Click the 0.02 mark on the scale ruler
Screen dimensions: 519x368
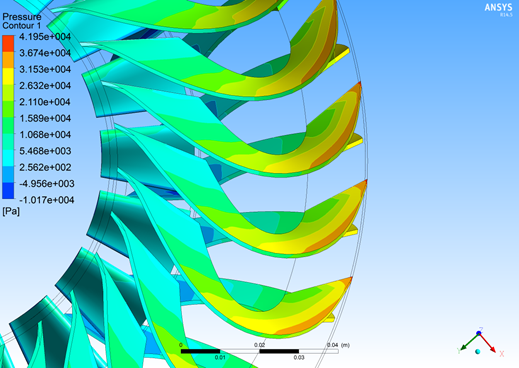tap(259, 345)
